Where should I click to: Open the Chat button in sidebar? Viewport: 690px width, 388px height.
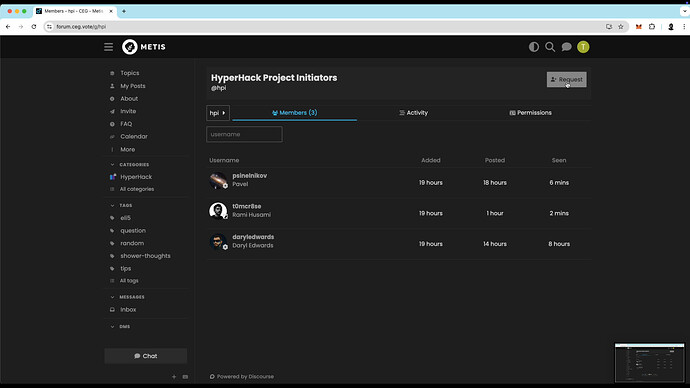click(146, 356)
